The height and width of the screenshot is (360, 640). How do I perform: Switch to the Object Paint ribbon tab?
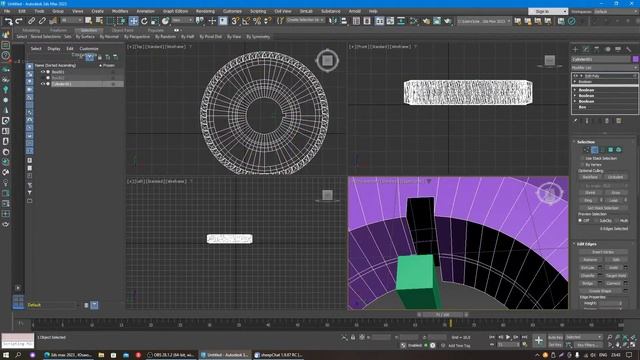tap(122, 30)
